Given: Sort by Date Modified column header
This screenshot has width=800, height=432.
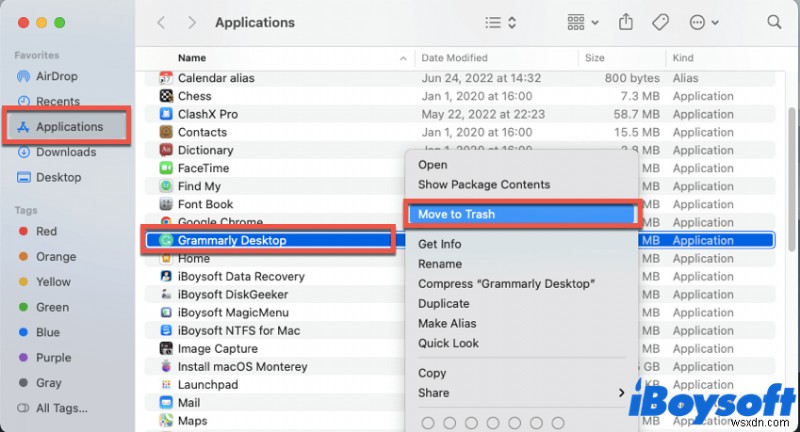Looking at the screenshot, I should [x=454, y=58].
